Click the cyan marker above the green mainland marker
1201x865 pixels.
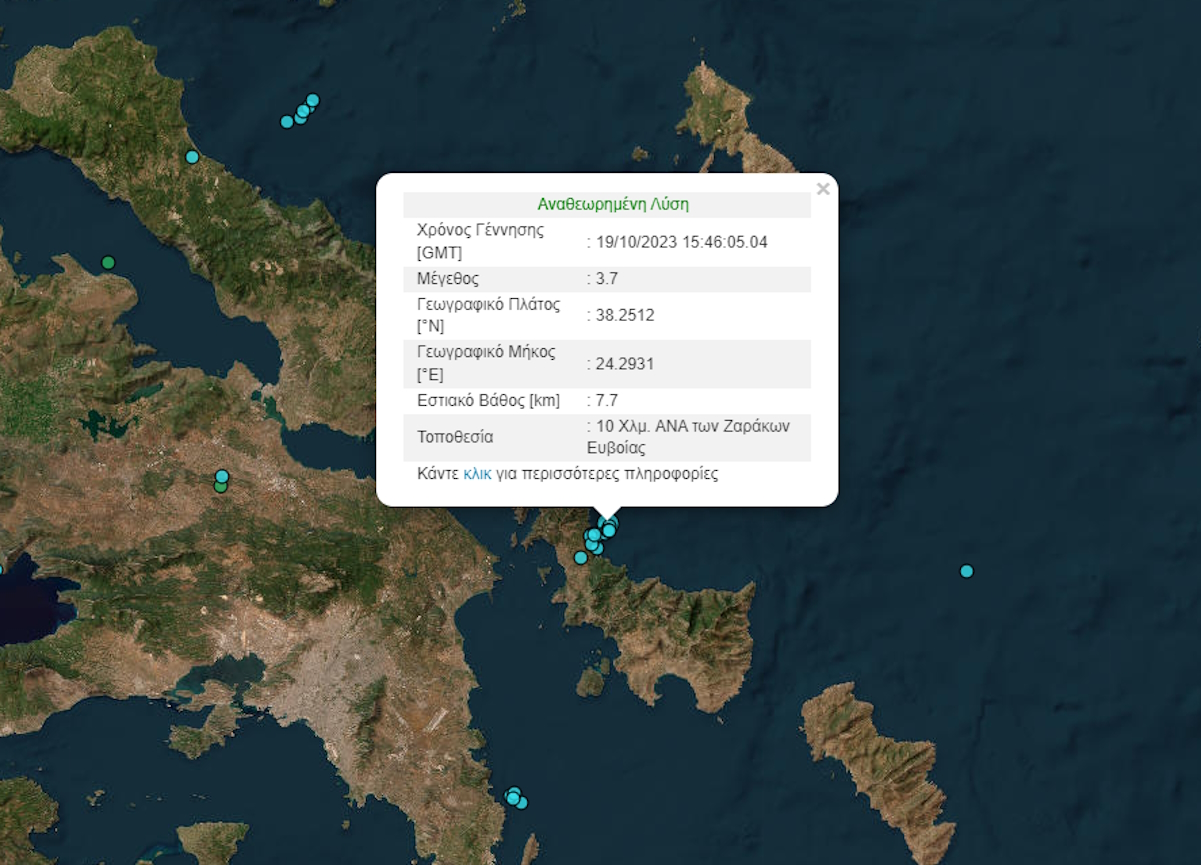pos(222,476)
